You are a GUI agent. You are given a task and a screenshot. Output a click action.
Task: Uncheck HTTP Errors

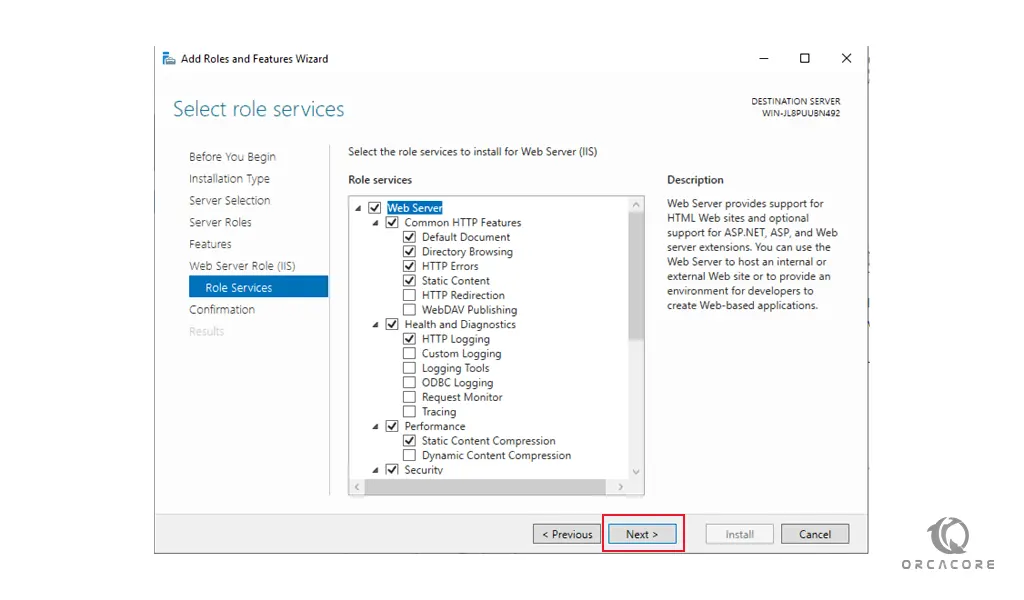coord(409,266)
